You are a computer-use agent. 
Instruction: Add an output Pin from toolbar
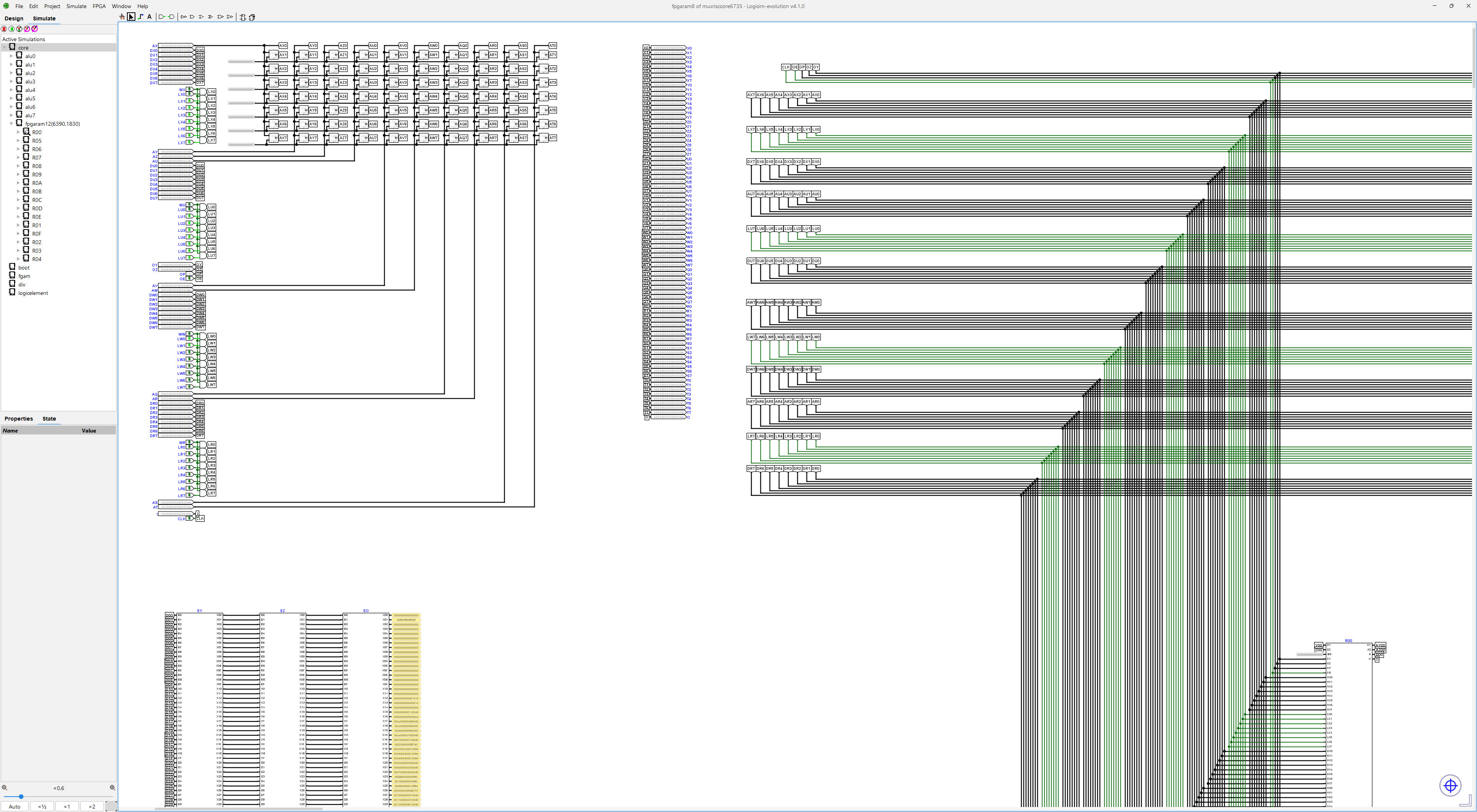coord(171,17)
